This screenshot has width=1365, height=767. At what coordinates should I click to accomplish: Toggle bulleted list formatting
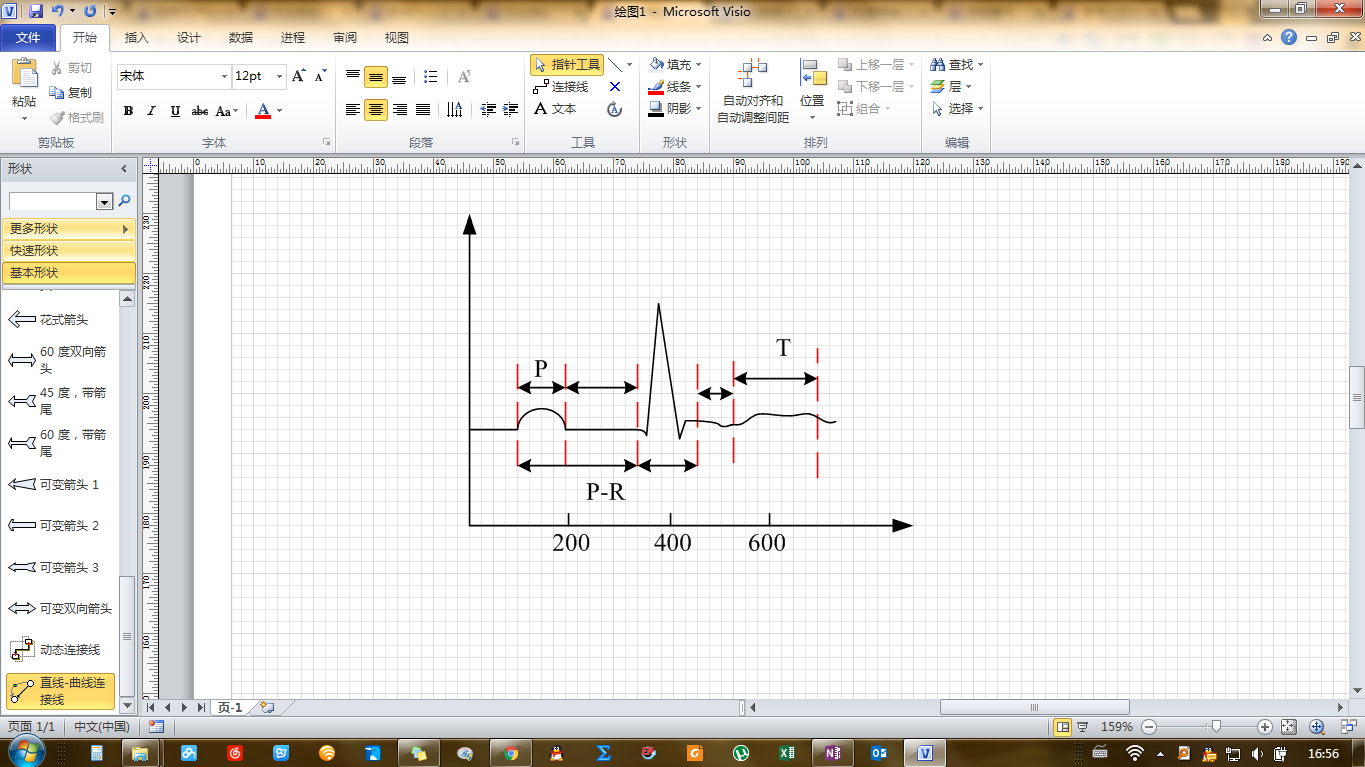click(x=431, y=77)
